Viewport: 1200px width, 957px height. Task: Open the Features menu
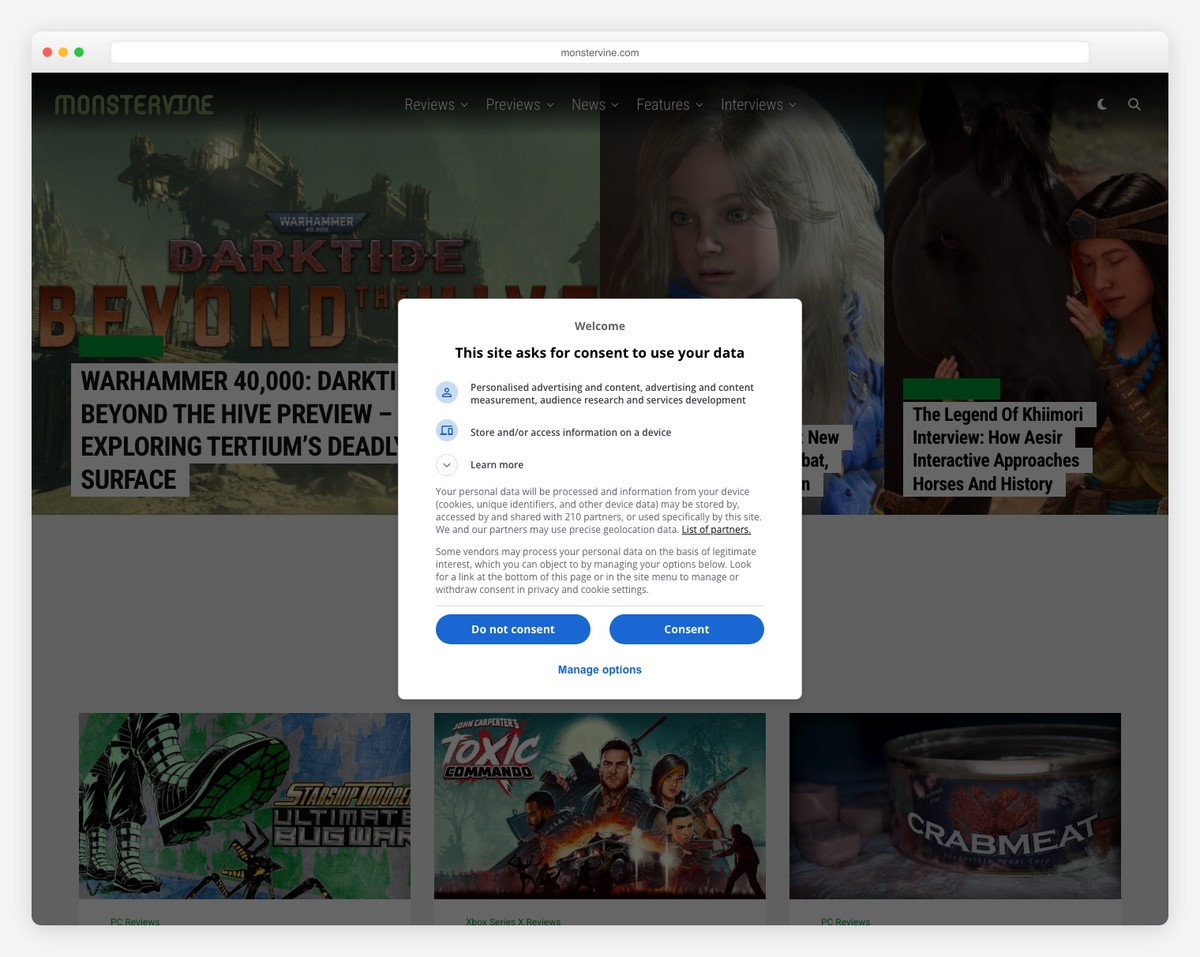[669, 104]
